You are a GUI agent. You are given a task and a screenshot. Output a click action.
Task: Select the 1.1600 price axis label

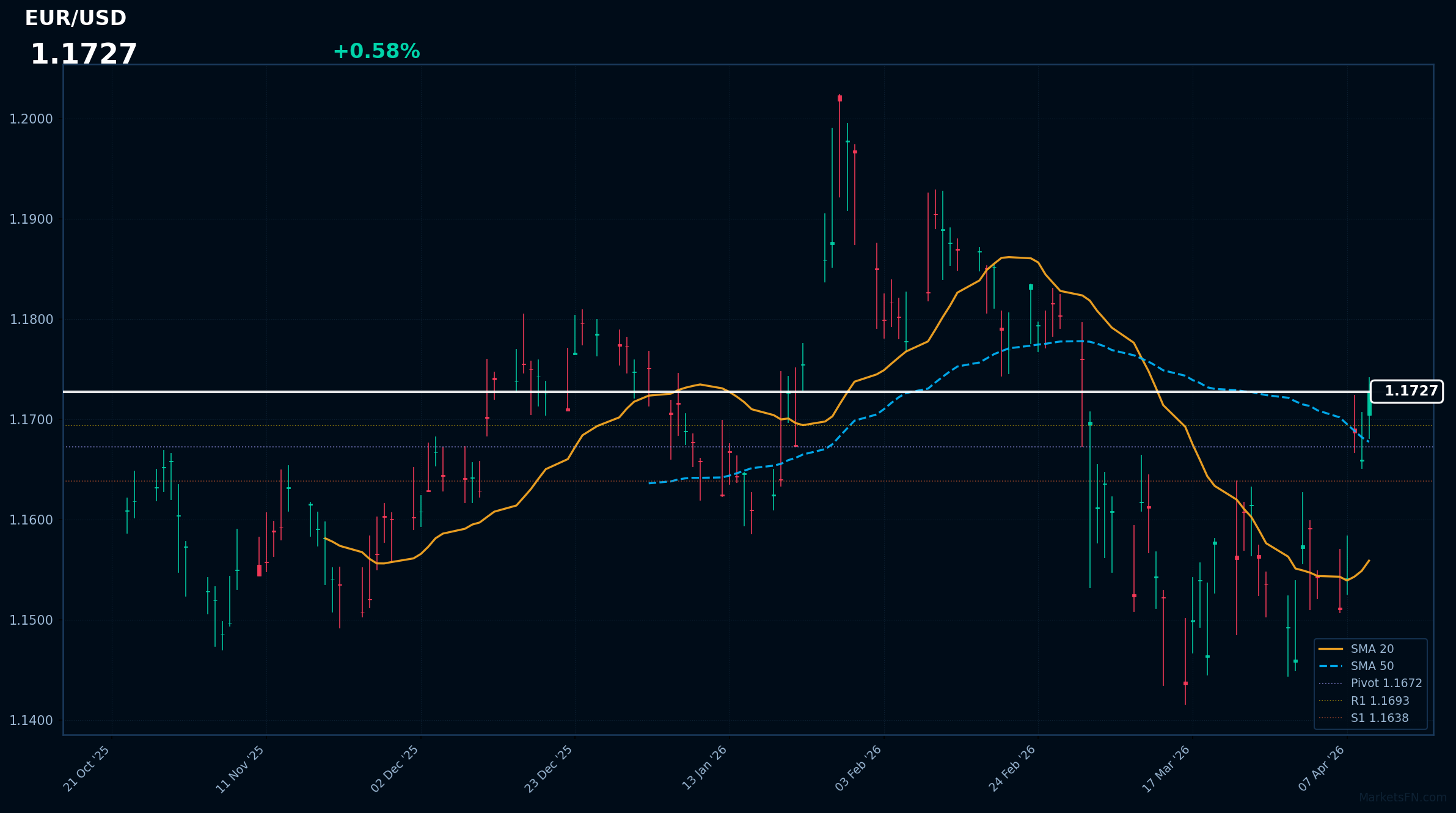point(31,520)
